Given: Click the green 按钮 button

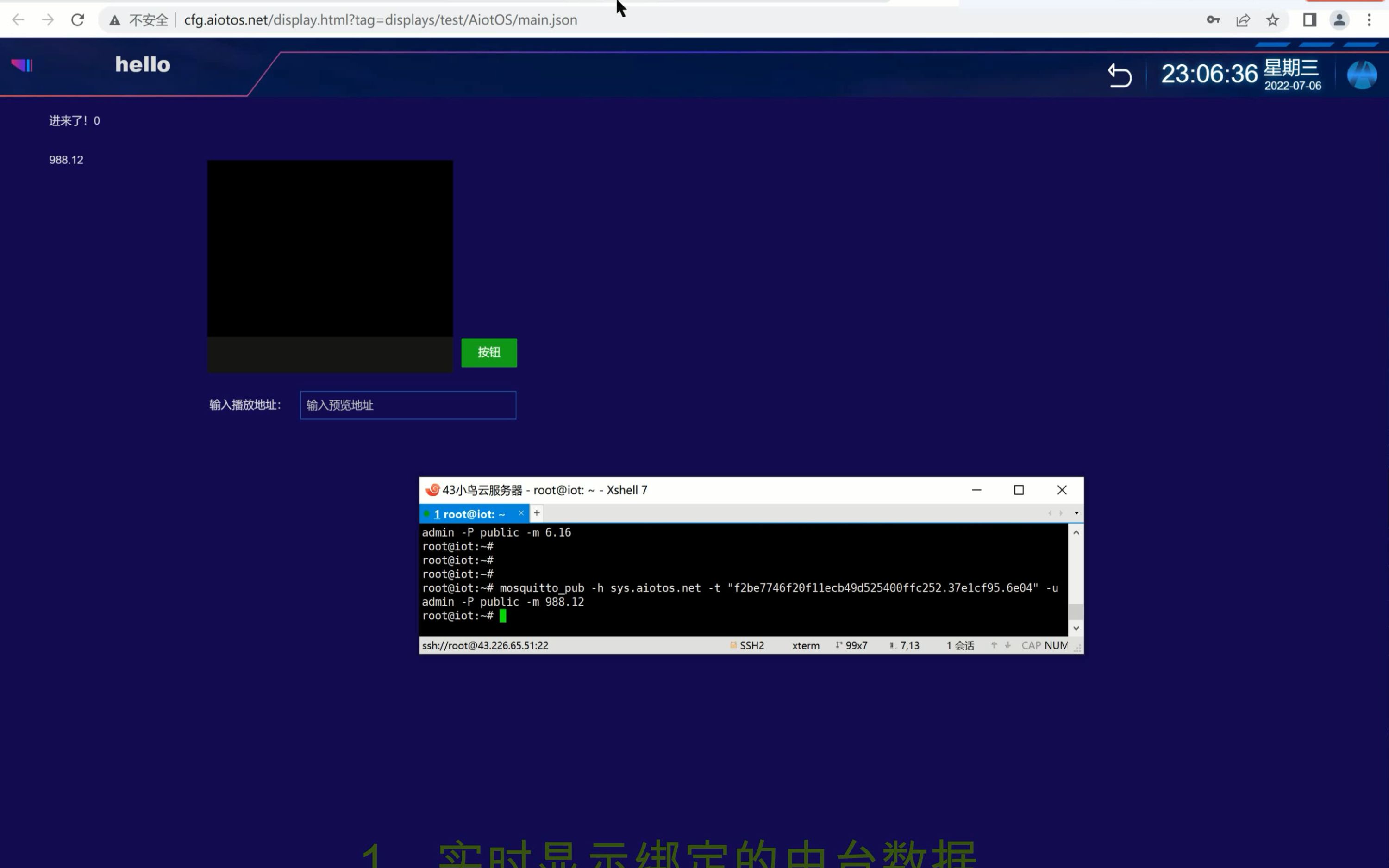Looking at the screenshot, I should click(488, 352).
